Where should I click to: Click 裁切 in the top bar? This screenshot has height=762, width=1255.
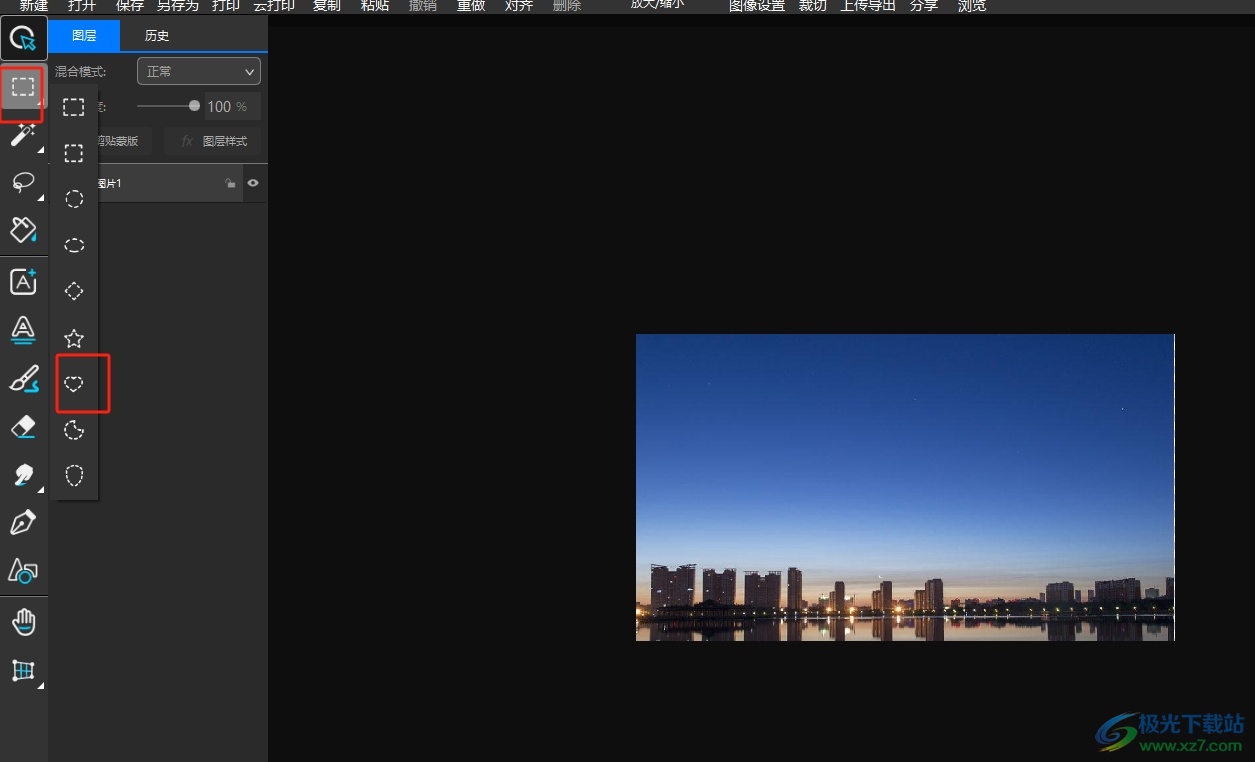[x=813, y=6]
